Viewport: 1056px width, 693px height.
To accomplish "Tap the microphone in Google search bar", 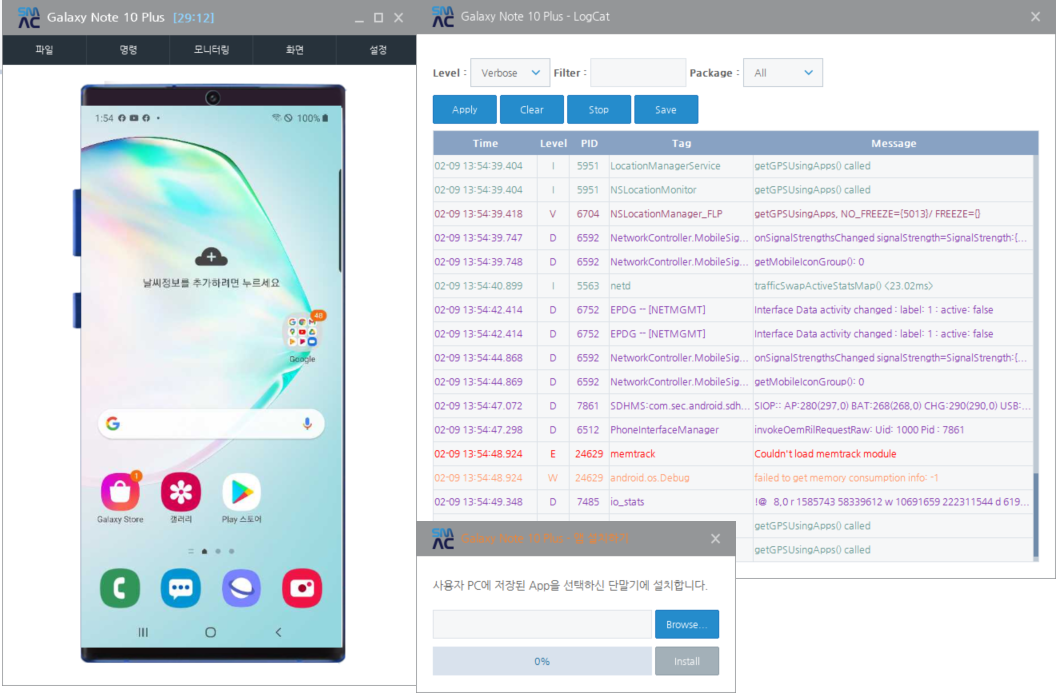I will pos(307,424).
